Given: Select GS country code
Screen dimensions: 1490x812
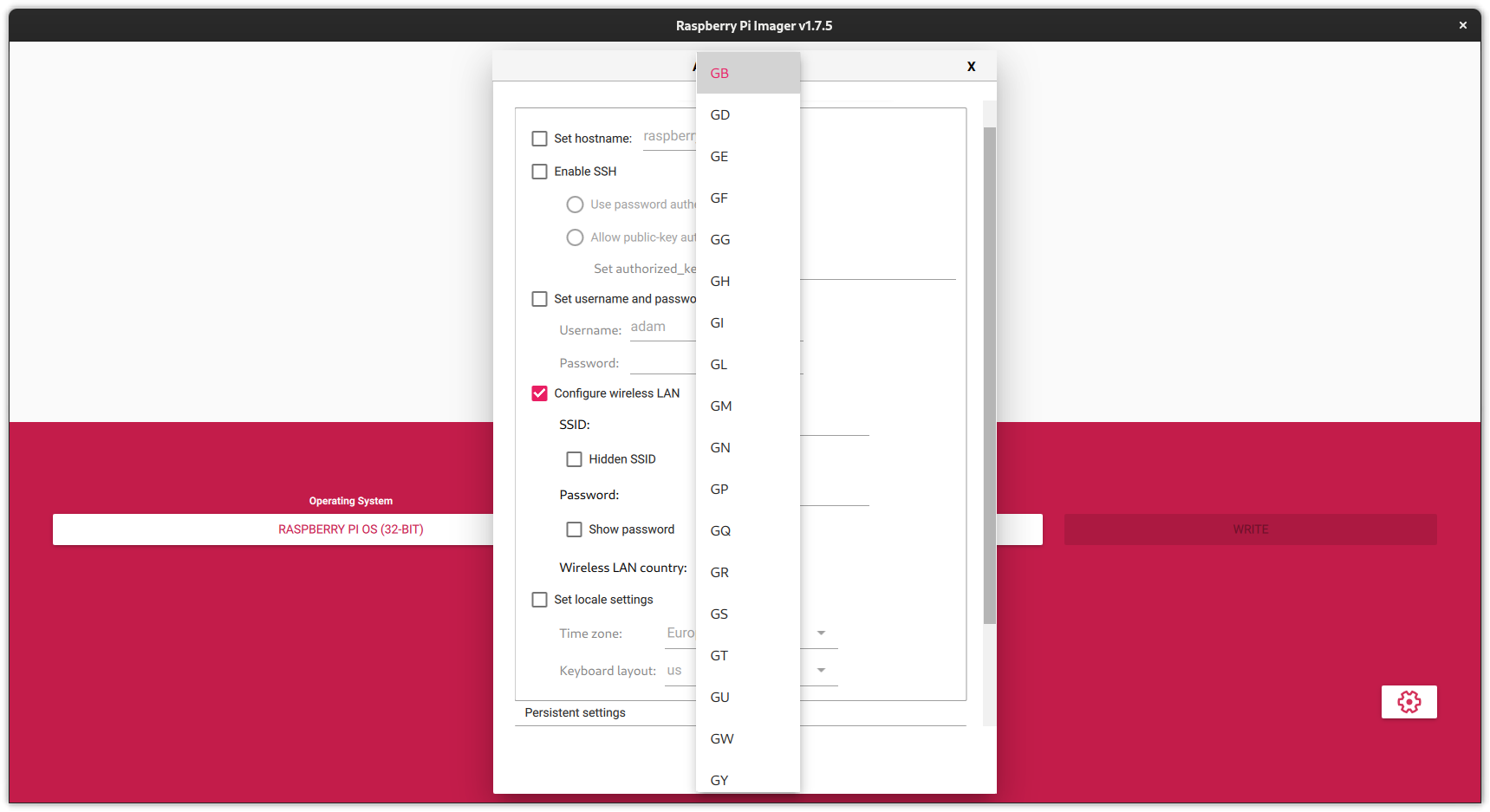Looking at the screenshot, I should coord(748,614).
